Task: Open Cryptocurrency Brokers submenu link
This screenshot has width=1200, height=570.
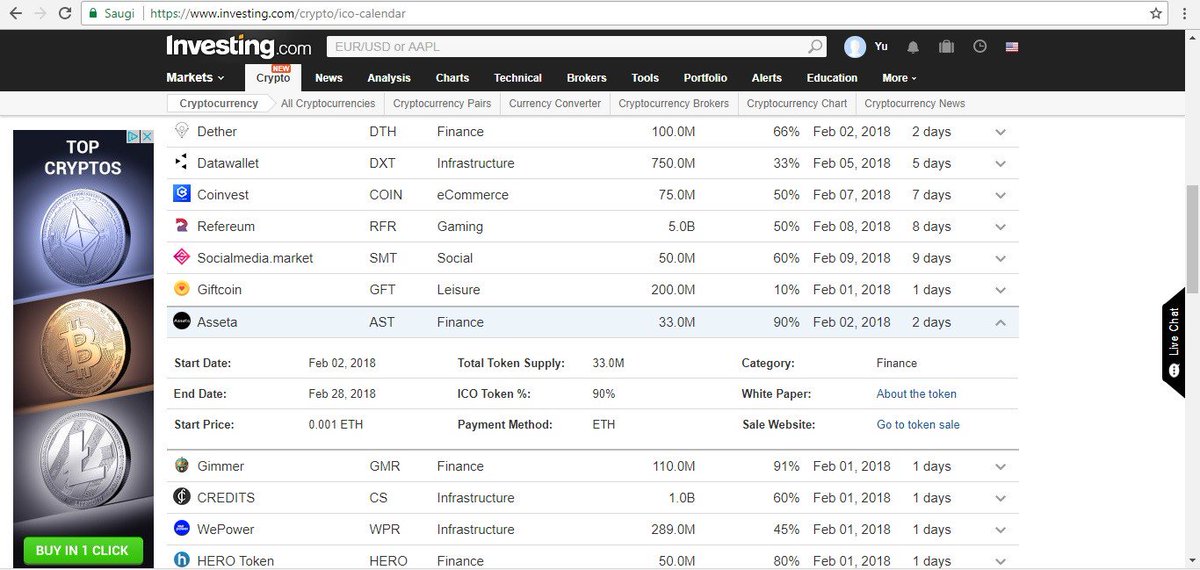Action: pyautogui.click(x=674, y=103)
